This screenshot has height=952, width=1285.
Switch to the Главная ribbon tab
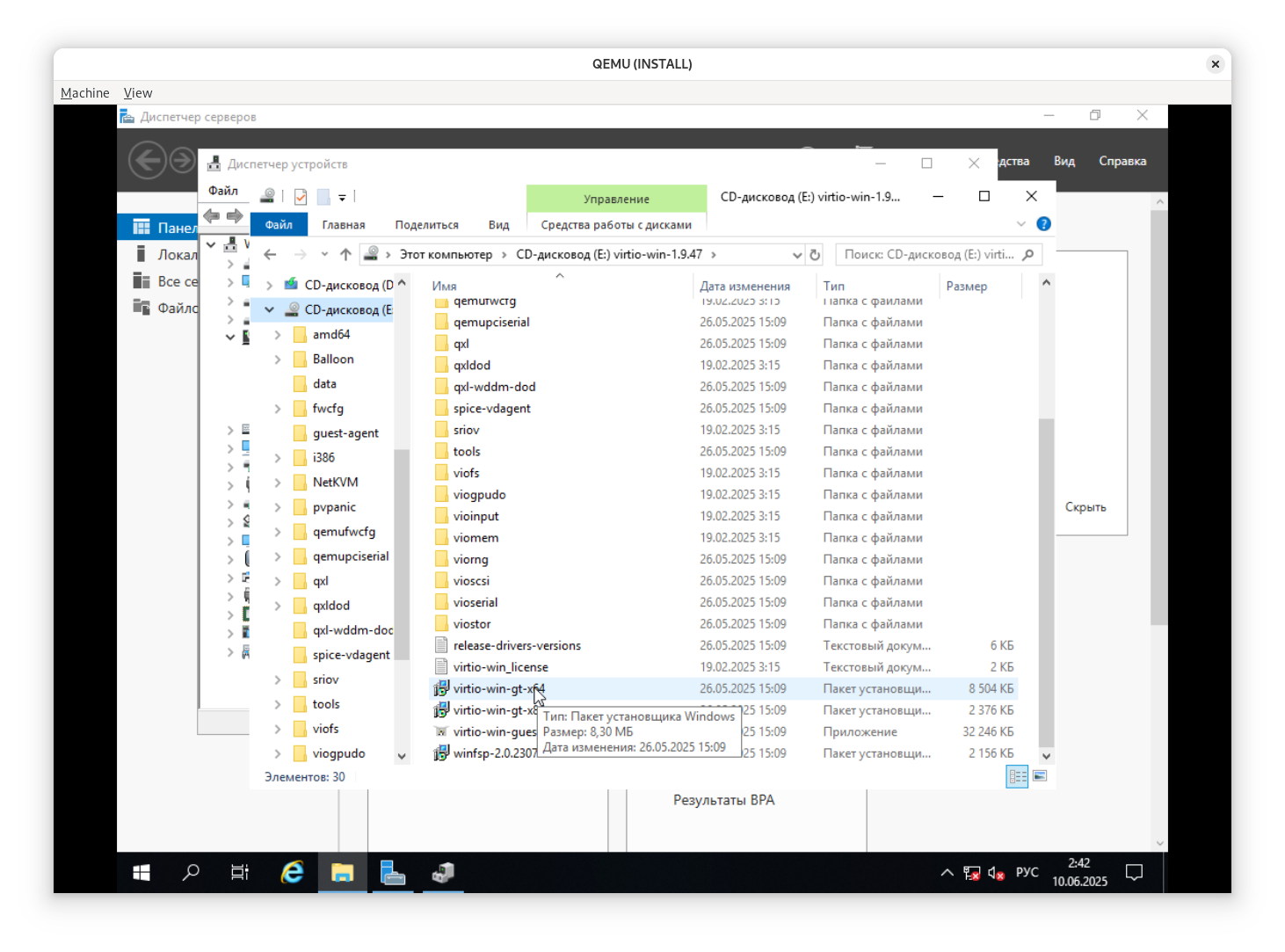click(344, 225)
